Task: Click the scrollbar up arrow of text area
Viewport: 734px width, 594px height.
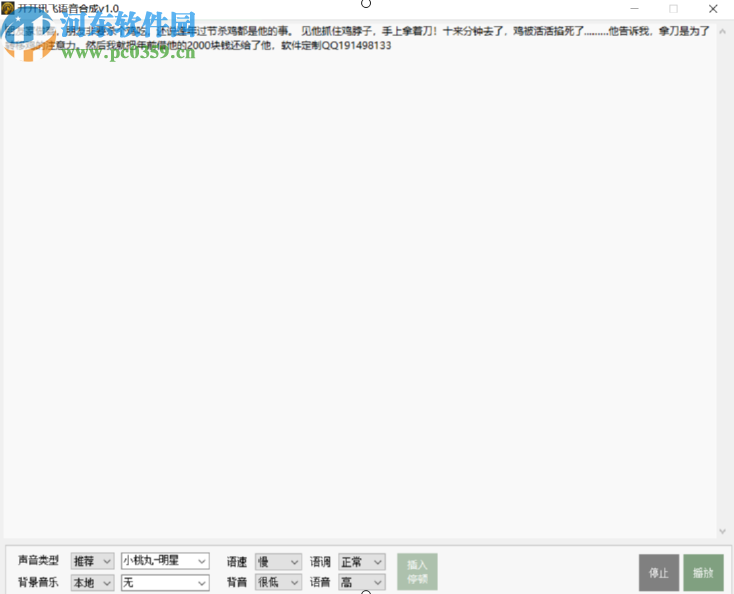Action: click(x=722, y=31)
